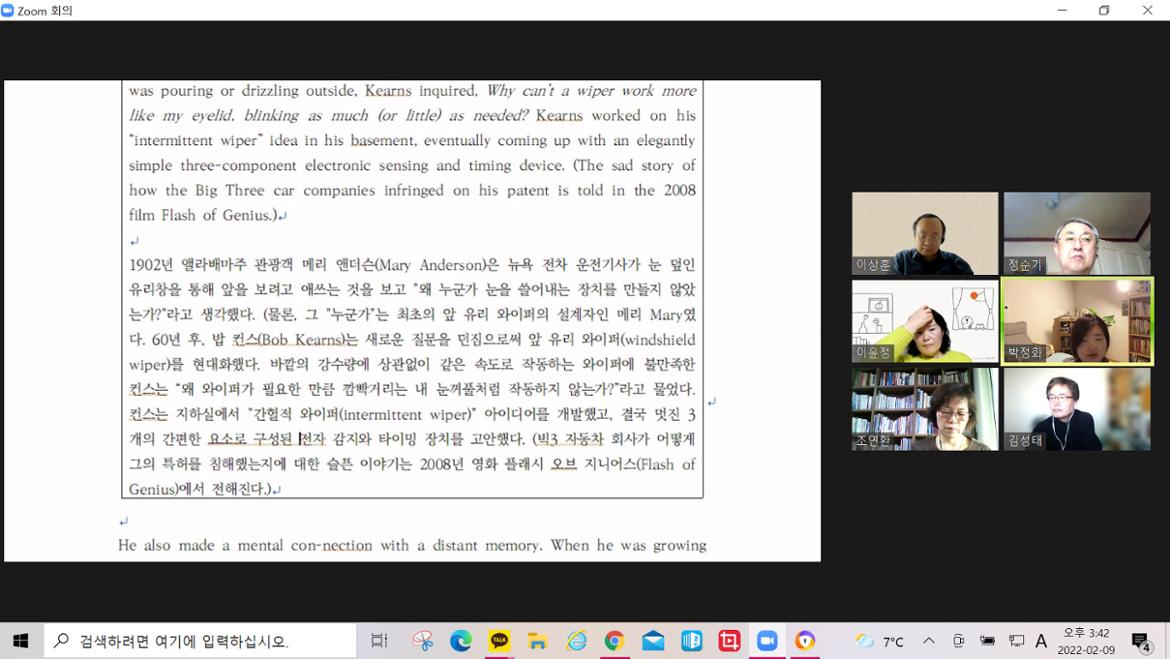Expand the hidden system tray icons chevron
Screen dimensions: 1170x659
pyautogui.click(x=929, y=641)
